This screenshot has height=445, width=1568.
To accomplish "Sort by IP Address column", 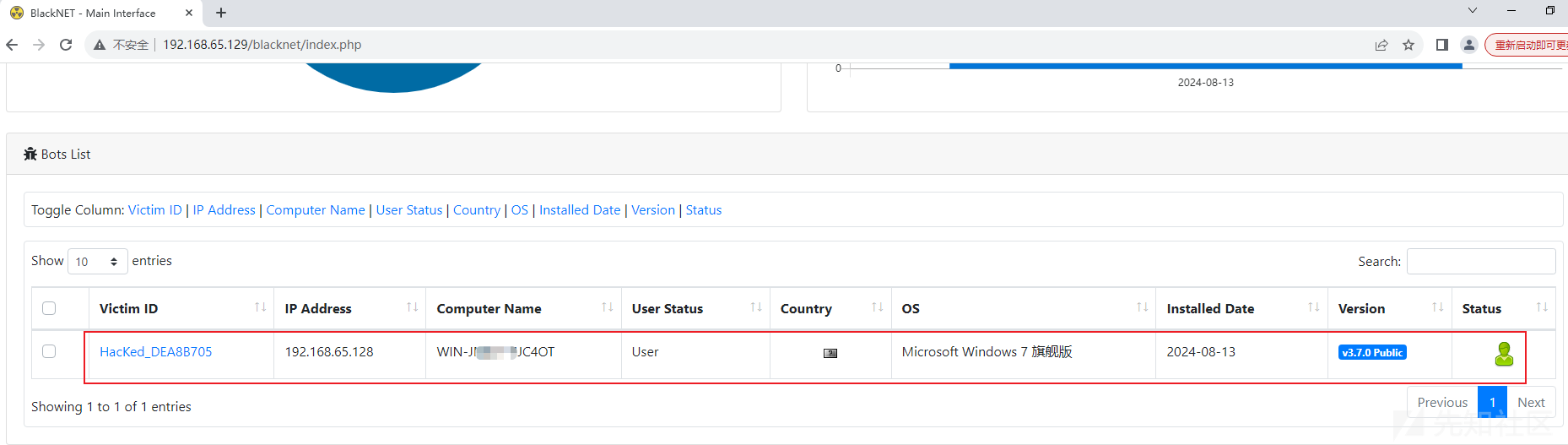I will point(349,308).
